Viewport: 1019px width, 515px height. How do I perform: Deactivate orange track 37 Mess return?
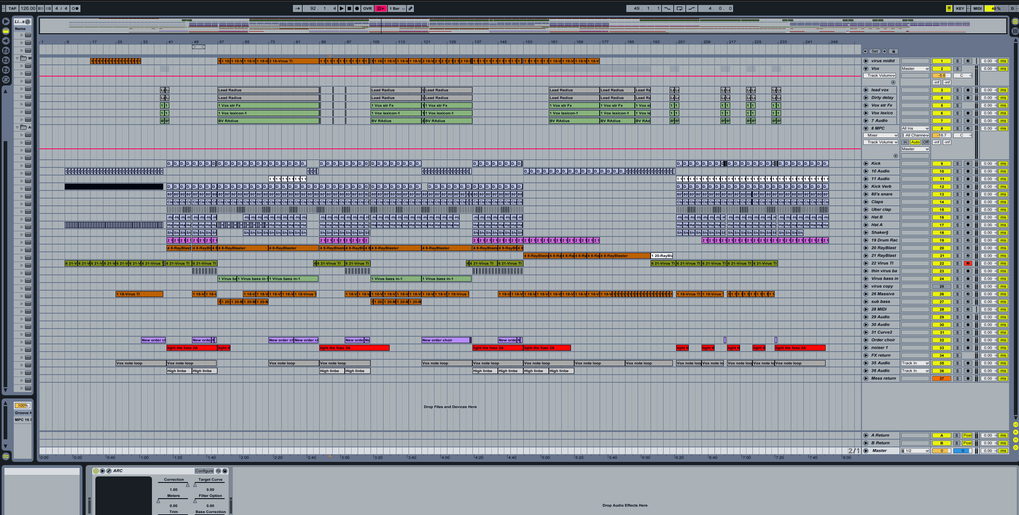click(x=942, y=378)
